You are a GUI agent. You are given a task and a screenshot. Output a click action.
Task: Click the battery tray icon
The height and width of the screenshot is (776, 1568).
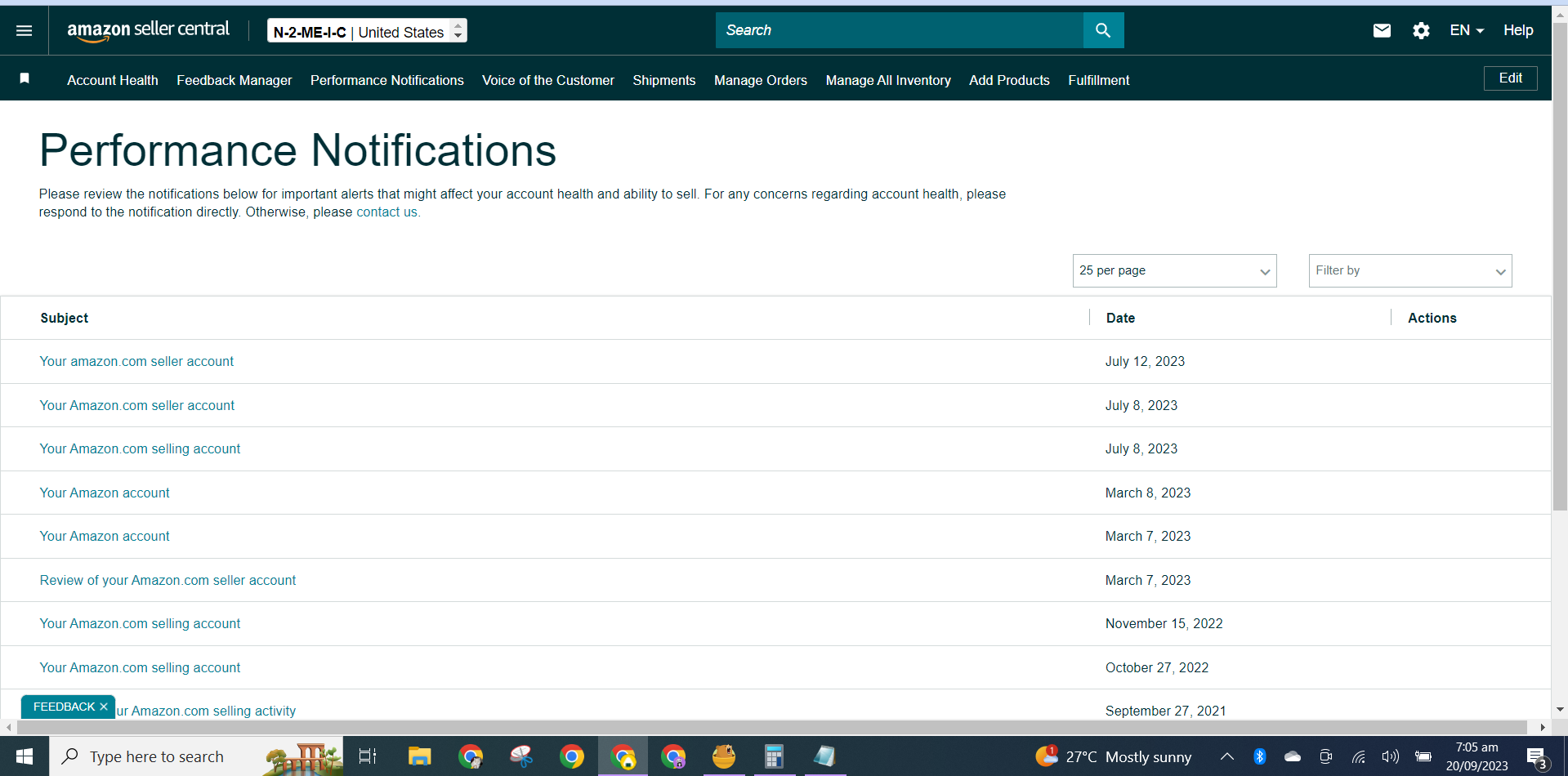pos(1423,756)
